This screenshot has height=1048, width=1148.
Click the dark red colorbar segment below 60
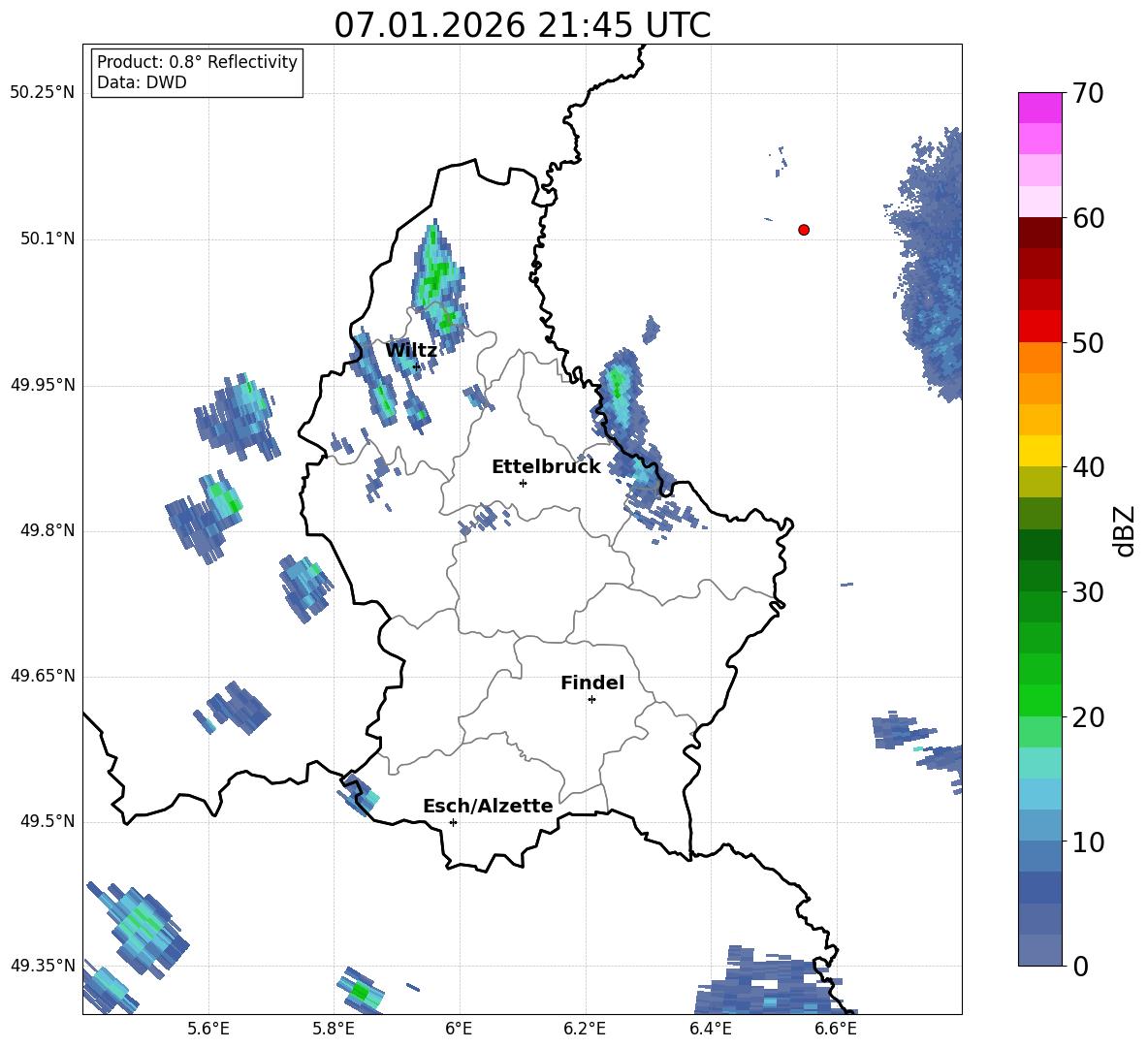click(1039, 233)
